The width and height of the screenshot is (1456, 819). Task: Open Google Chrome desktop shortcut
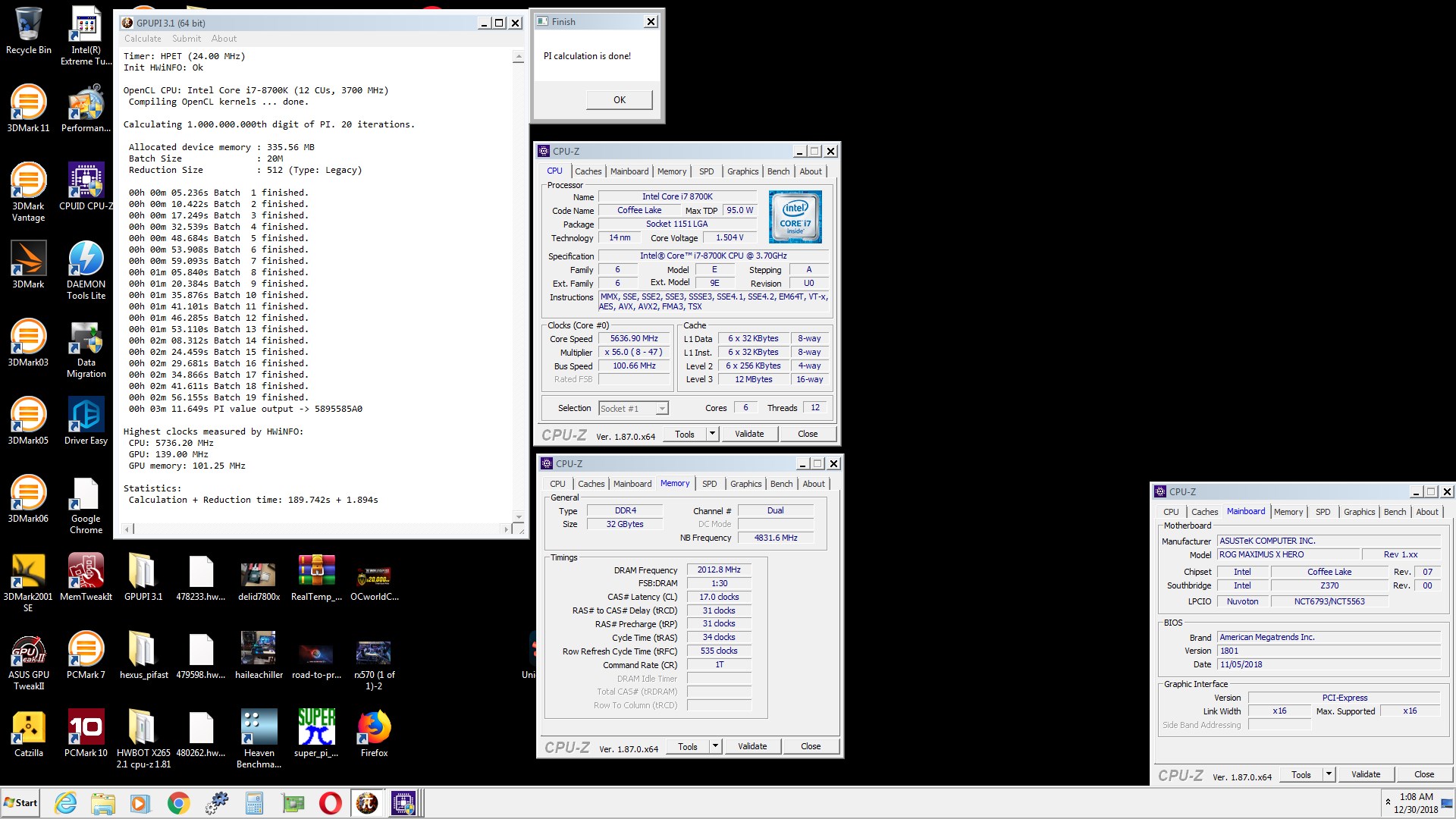pyautogui.click(x=86, y=504)
